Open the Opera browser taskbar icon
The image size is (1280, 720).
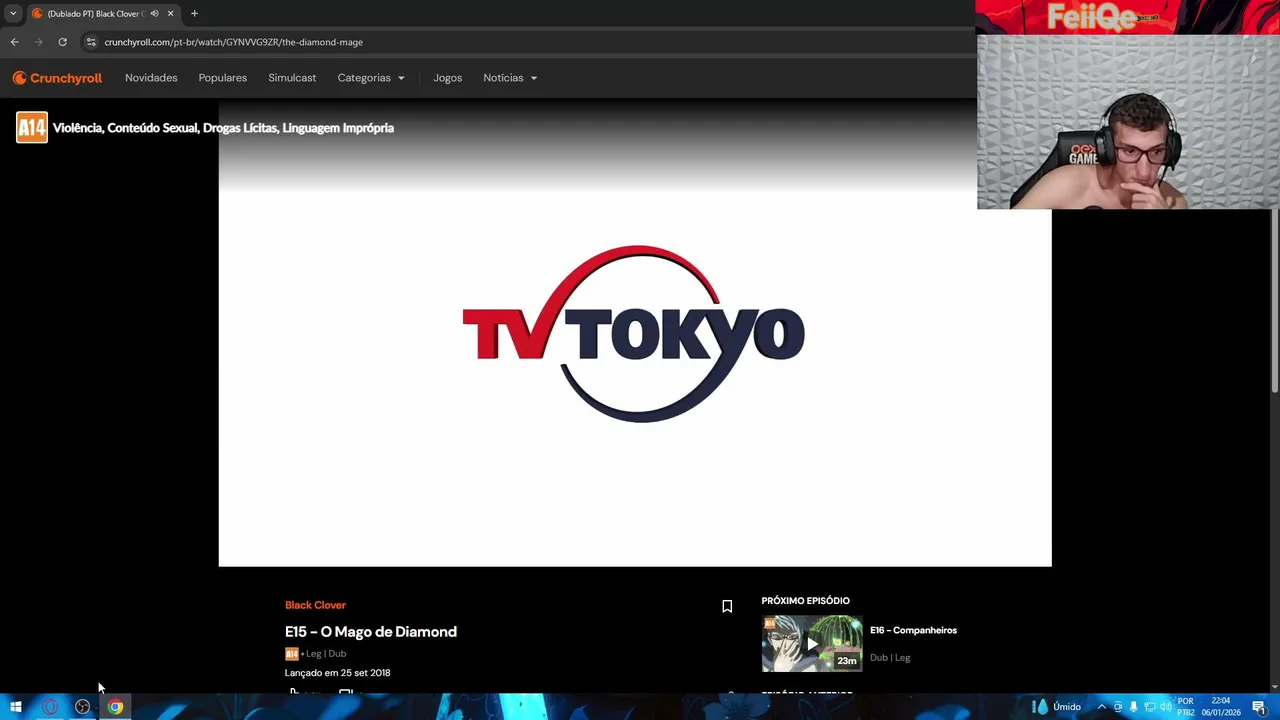tap(50, 707)
